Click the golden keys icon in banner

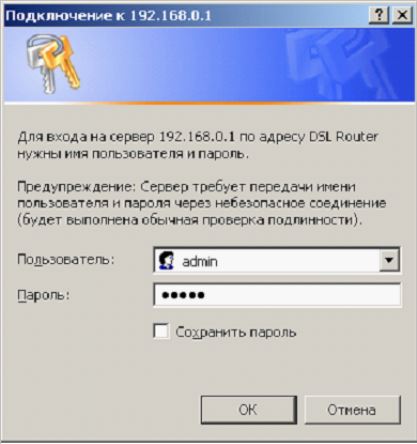pyautogui.click(x=53, y=63)
